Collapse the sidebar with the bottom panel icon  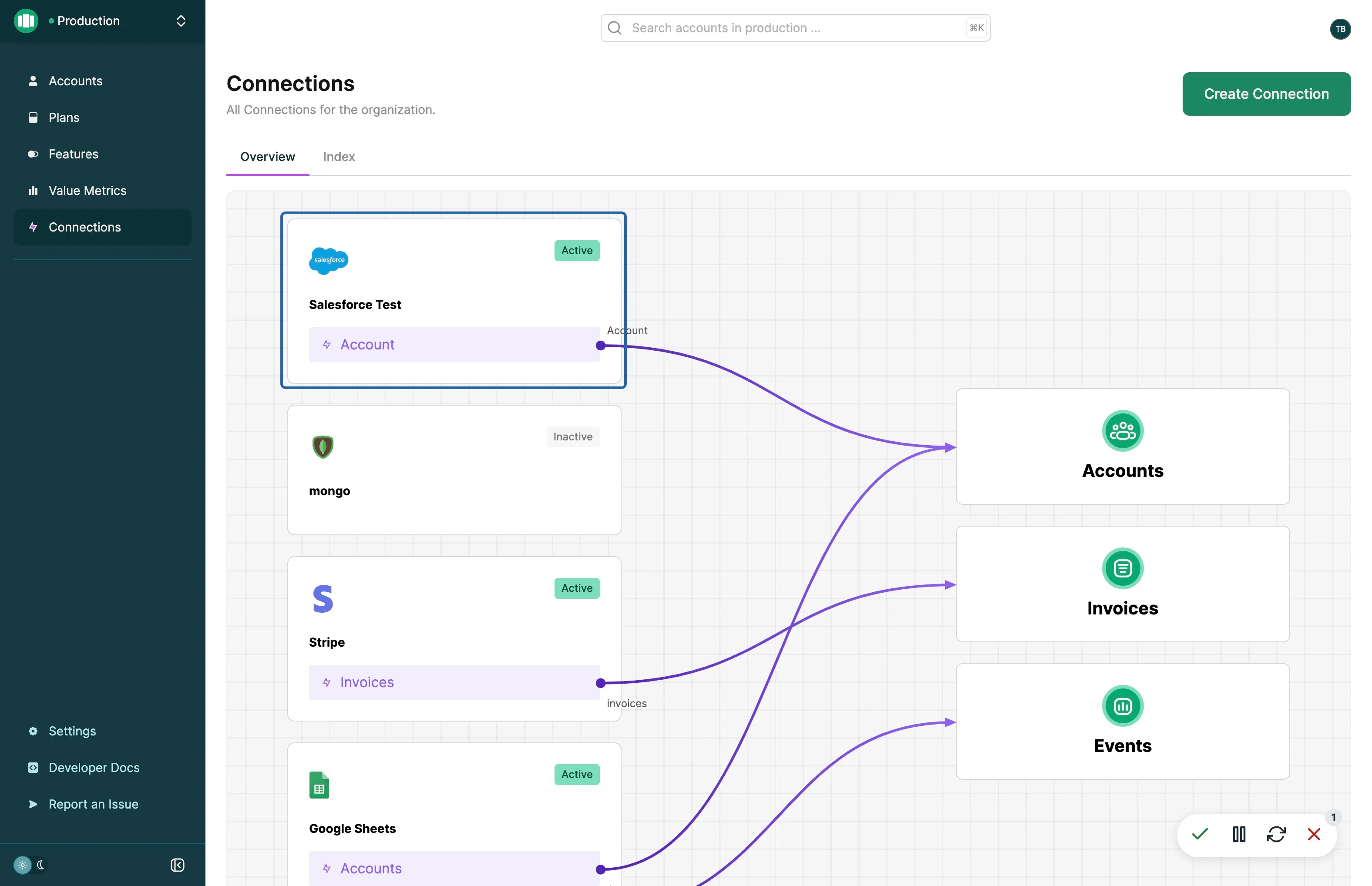(x=177, y=865)
